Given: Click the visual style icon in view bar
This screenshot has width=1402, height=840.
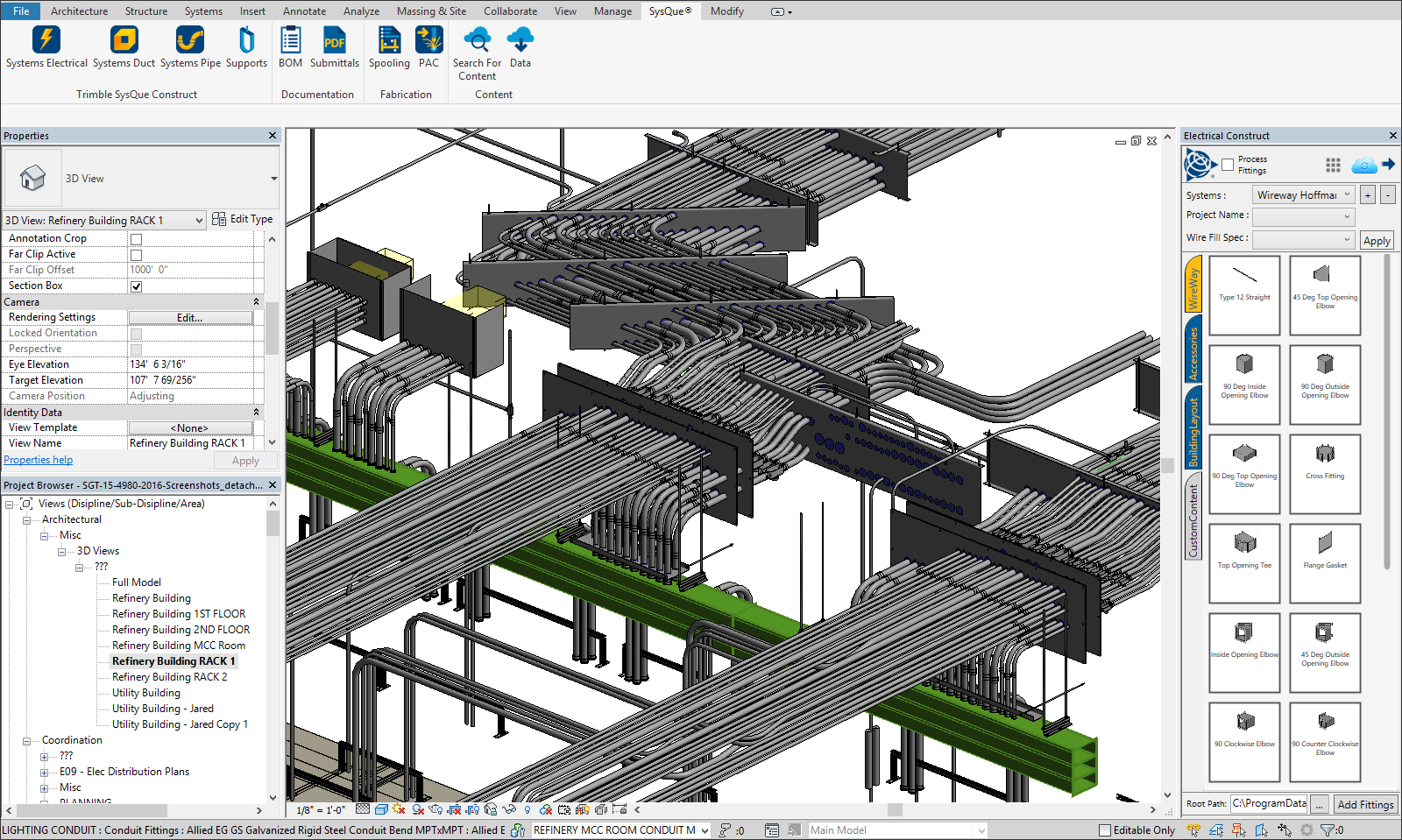Looking at the screenshot, I should (381, 809).
